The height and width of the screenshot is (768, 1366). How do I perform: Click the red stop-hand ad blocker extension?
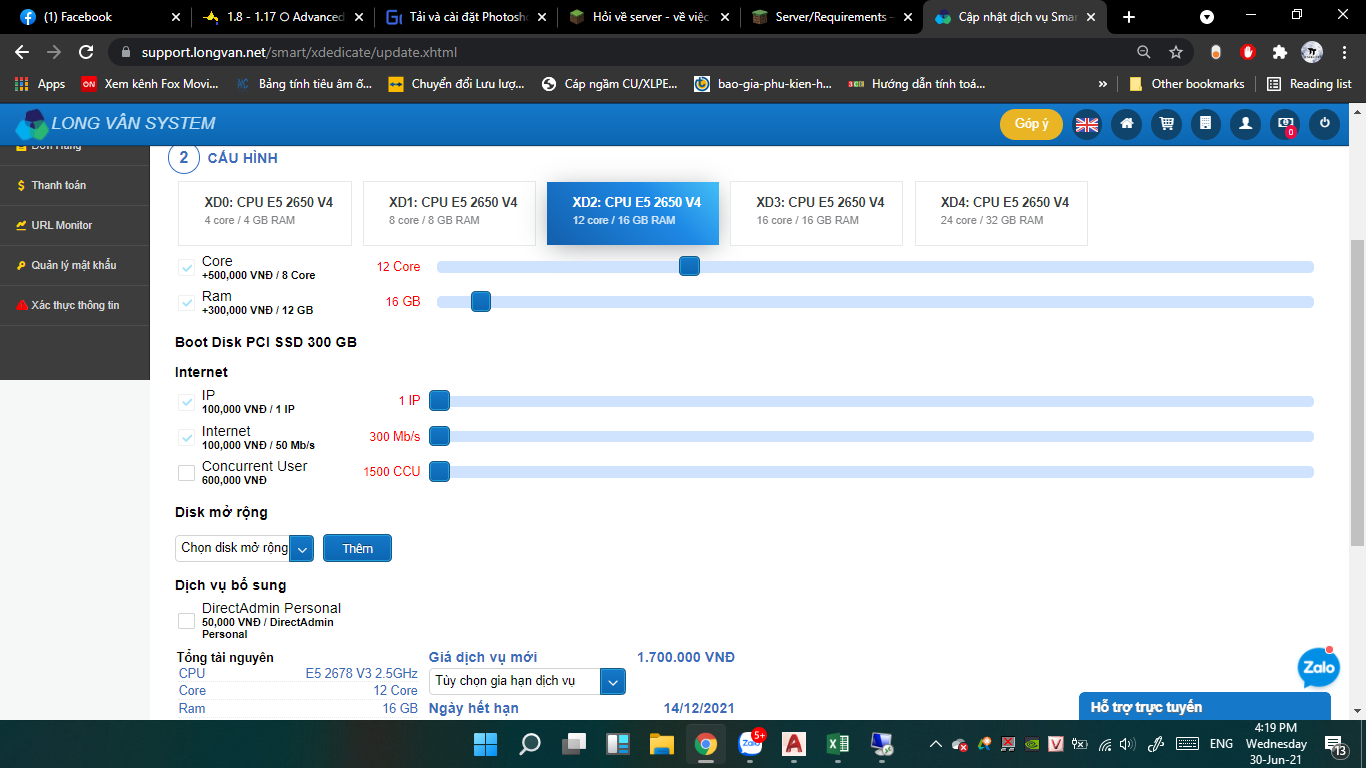tap(1247, 52)
